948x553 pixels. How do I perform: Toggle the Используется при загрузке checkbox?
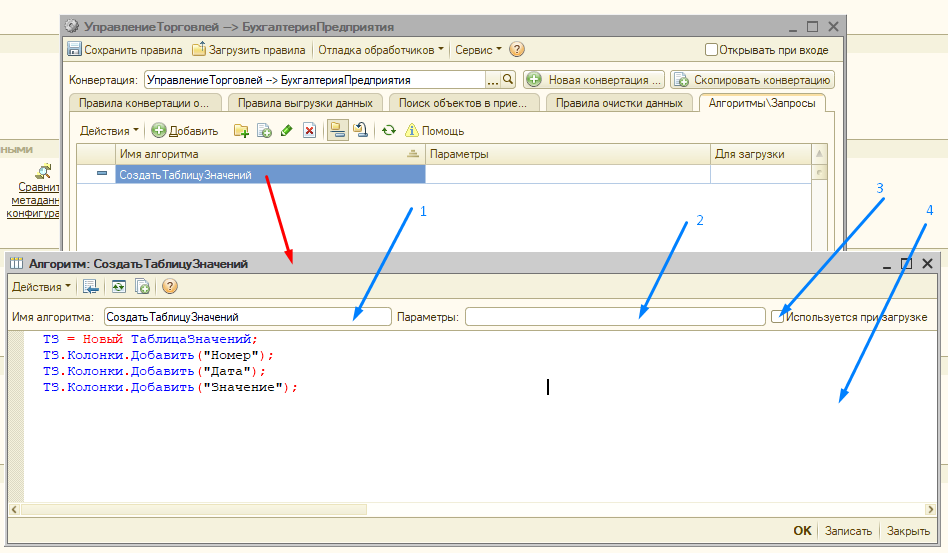coord(778,316)
